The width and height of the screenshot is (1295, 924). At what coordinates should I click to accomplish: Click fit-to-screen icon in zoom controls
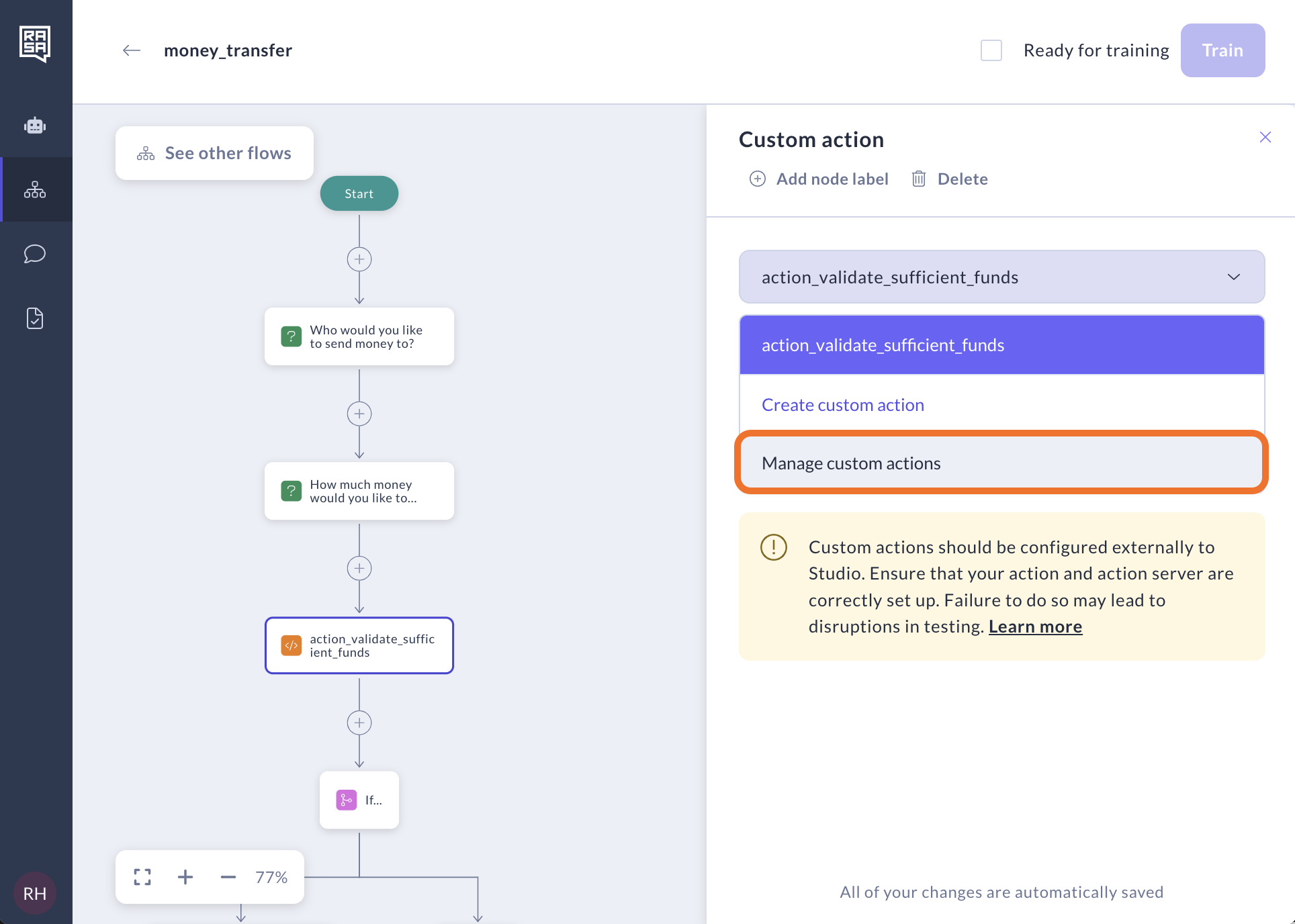coord(142,877)
